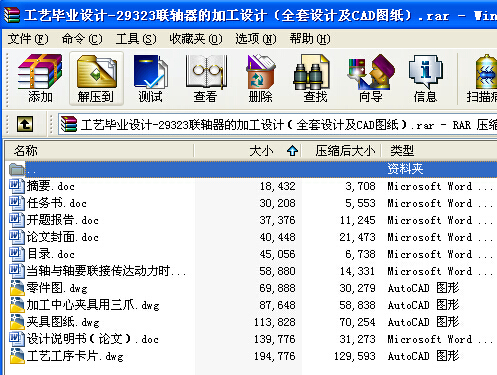The width and height of the screenshot is (497, 375).
Task: Show archive 信息 (Info)
Action: [x=425, y=78]
